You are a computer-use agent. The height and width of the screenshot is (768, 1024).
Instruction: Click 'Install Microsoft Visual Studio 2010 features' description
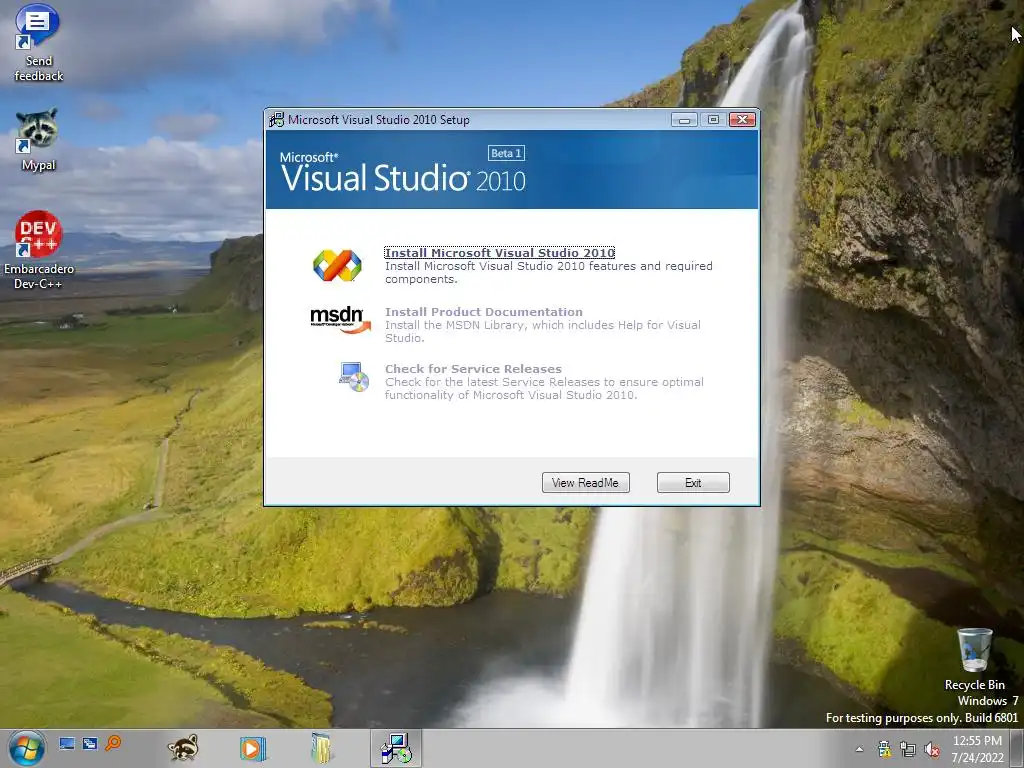[x=549, y=272]
